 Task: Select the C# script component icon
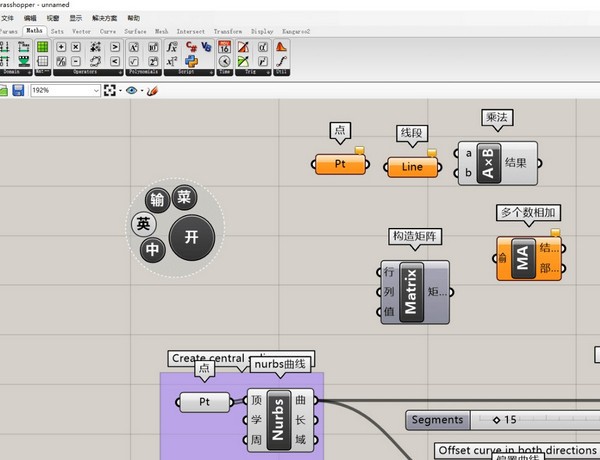(x=191, y=47)
